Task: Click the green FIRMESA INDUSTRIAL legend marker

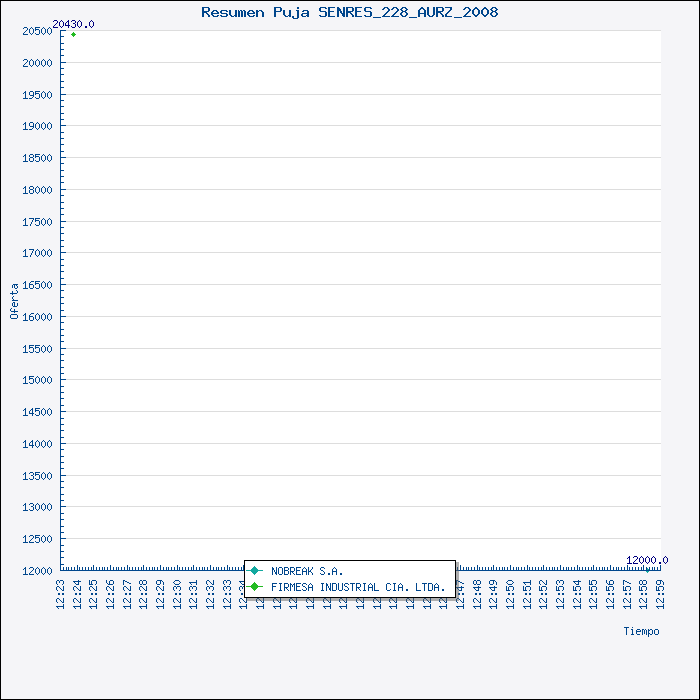Action: [255, 587]
